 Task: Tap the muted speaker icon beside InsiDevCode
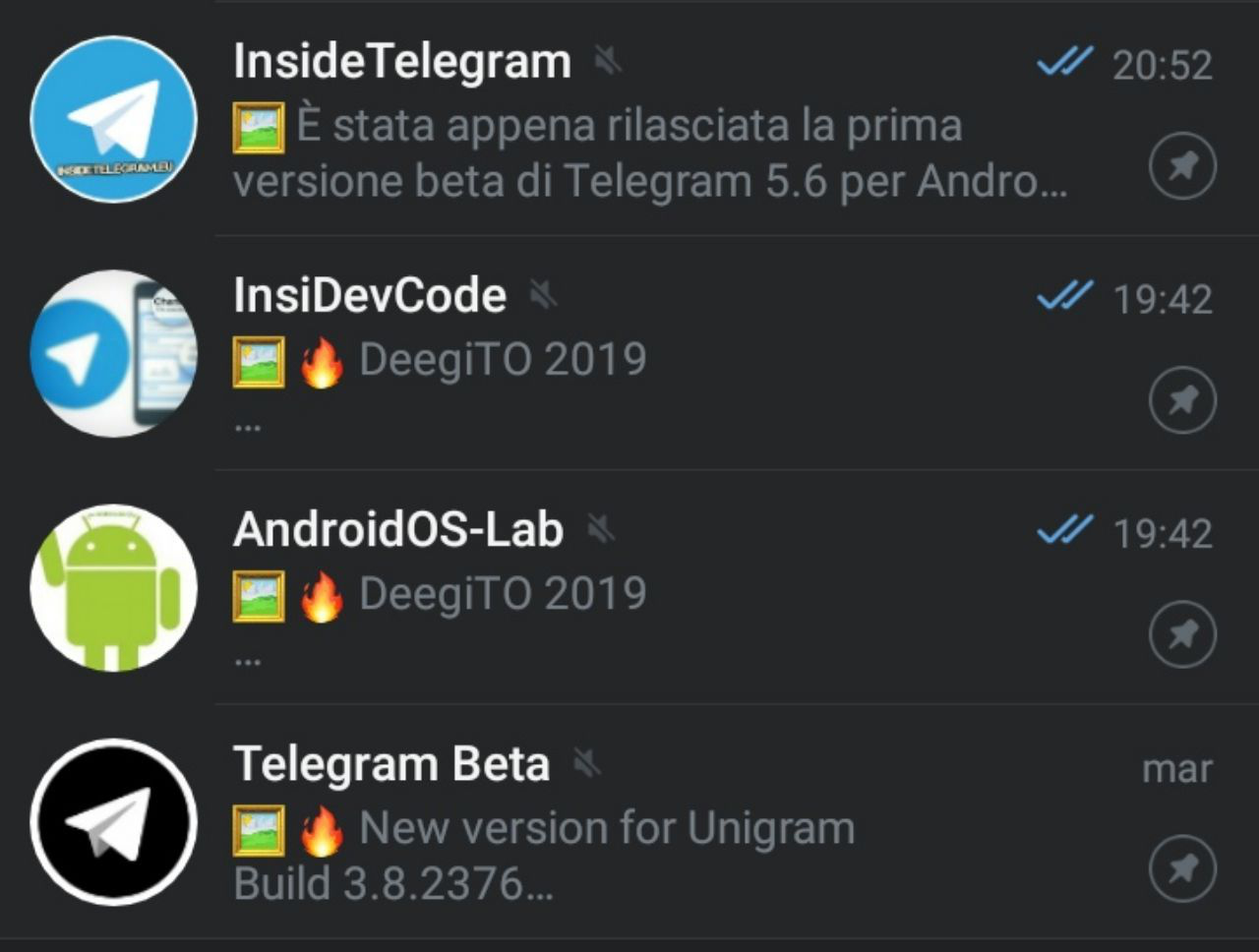543,295
